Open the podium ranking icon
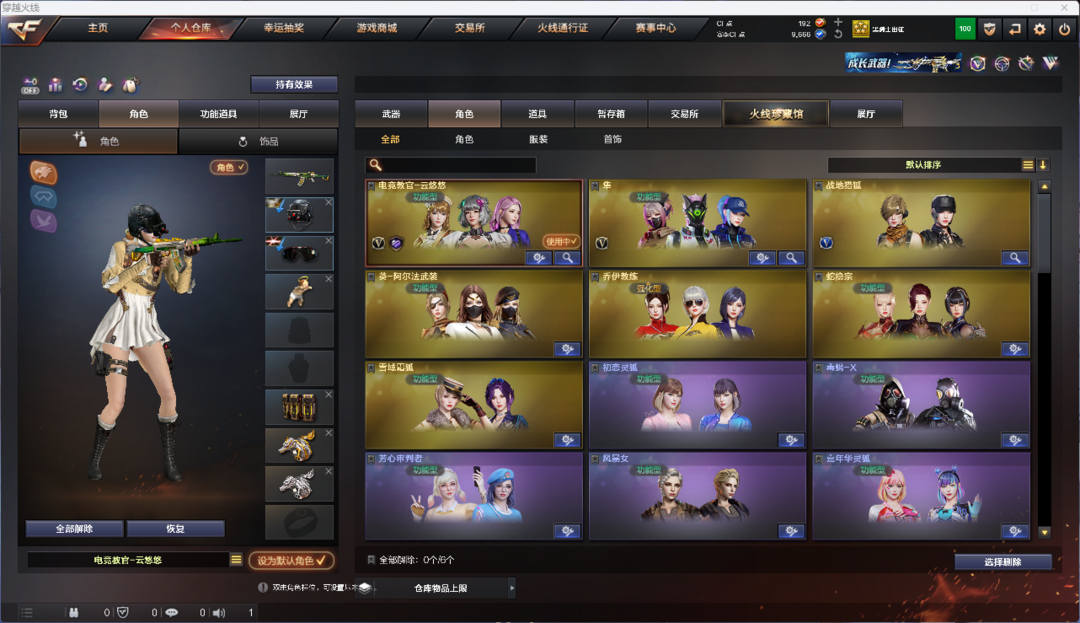1080x623 pixels. [55, 85]
